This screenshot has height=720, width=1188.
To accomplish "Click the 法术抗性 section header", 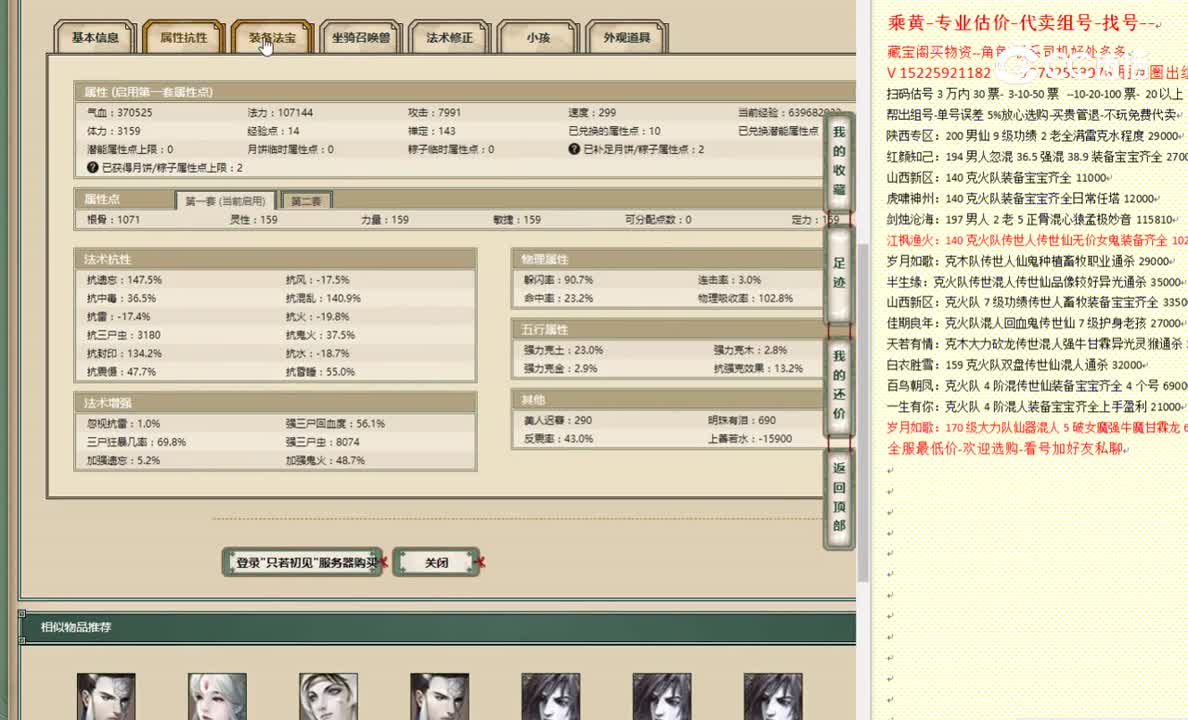I will (x=275, y=259).
